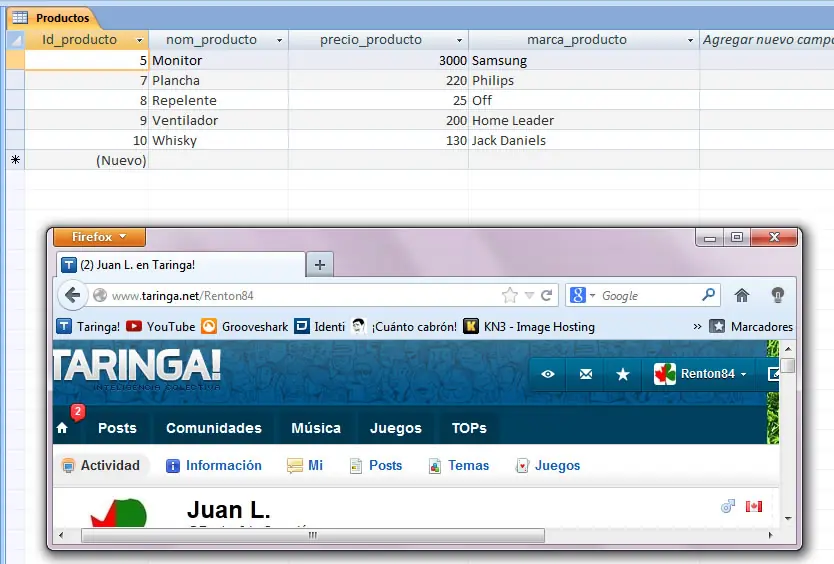Select the Monitor cell in nom_producto
Viewport: 834px width, 564px height.
[x=219, y=61]
